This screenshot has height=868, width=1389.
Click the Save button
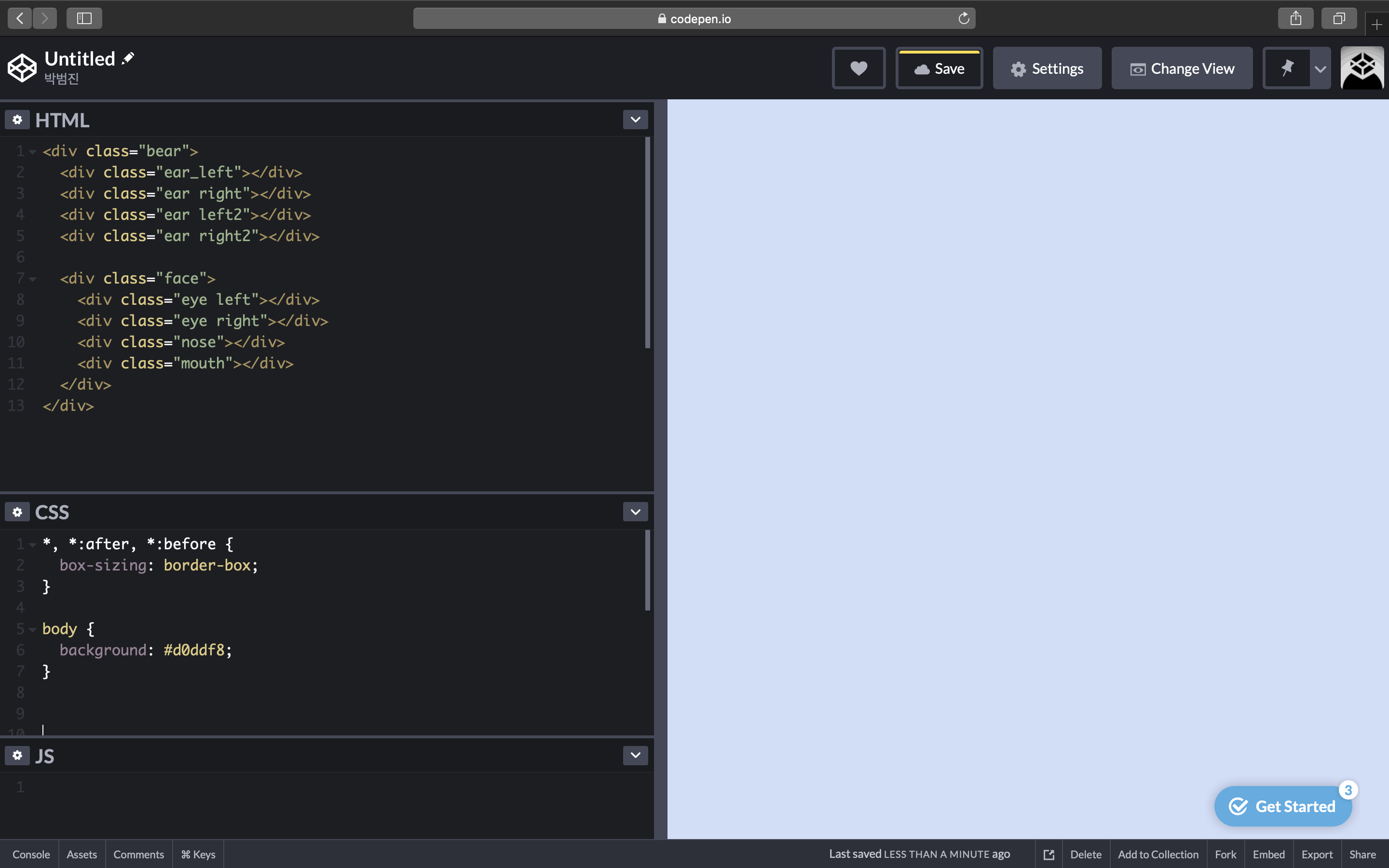click(939, 69)
